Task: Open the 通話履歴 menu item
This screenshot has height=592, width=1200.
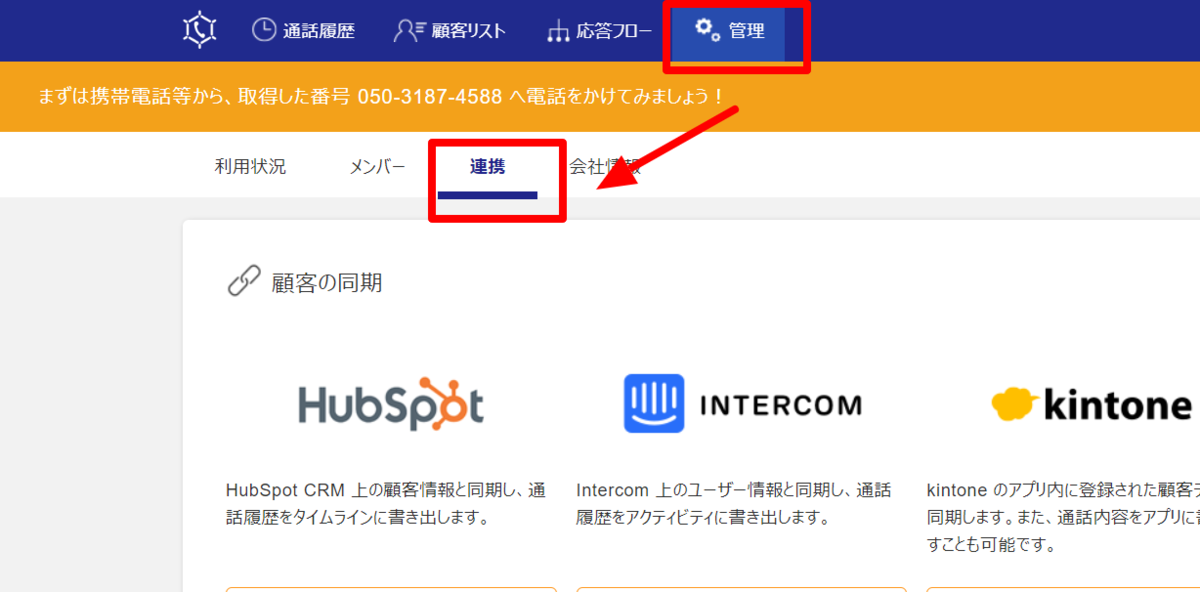Action: (303, 30)
